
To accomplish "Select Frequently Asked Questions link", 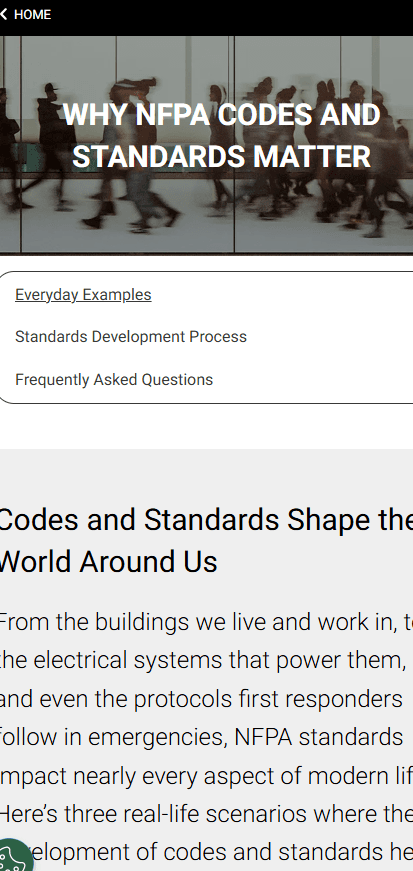I will point(114,379).
